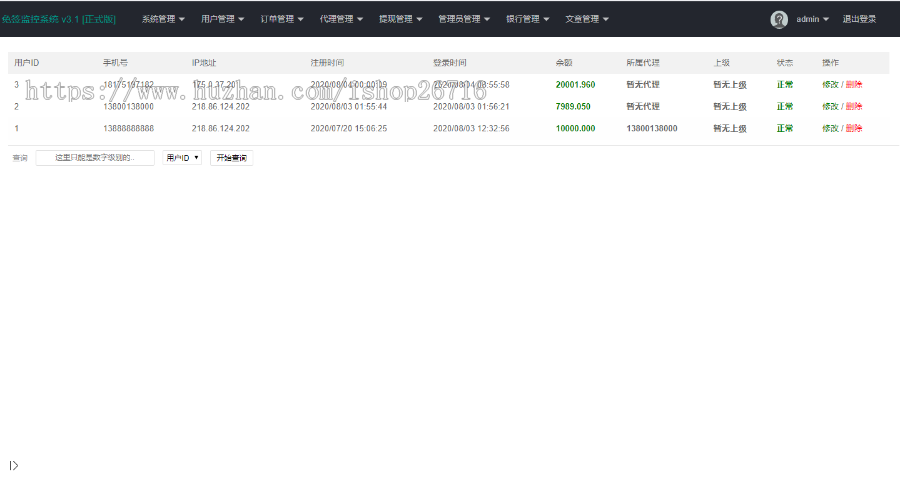Open the 系统管理 dropdown menu
This screenshot has width=900, height=479.
[163, 19]
